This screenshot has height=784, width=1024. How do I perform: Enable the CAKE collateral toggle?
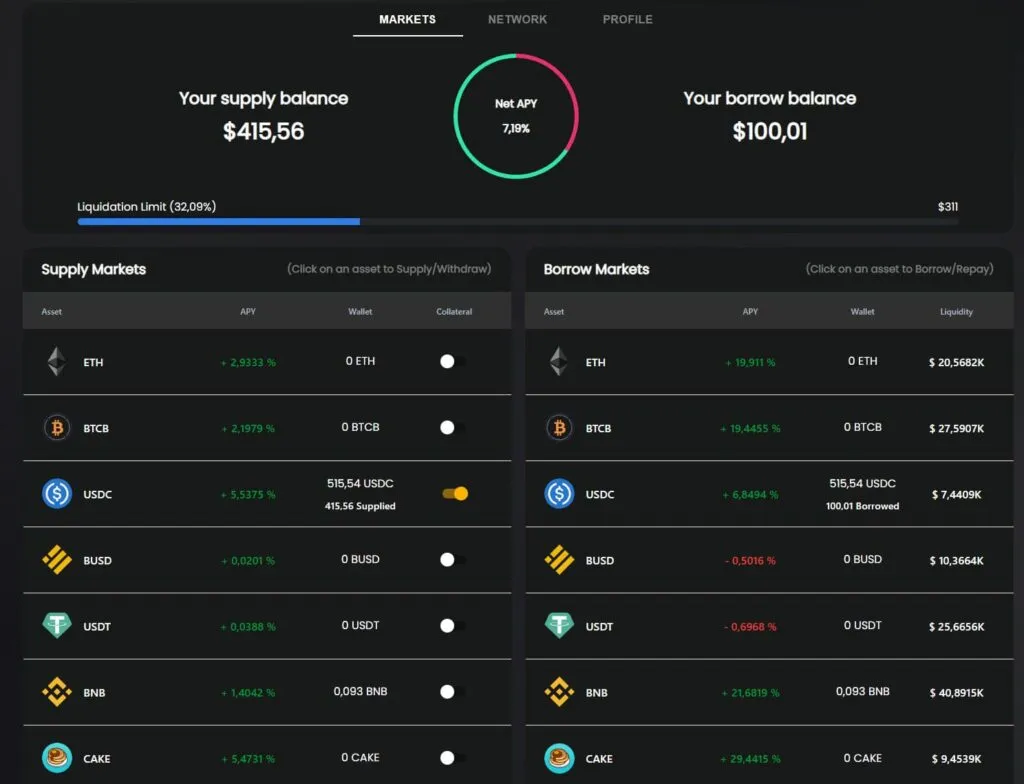point(453,758)
